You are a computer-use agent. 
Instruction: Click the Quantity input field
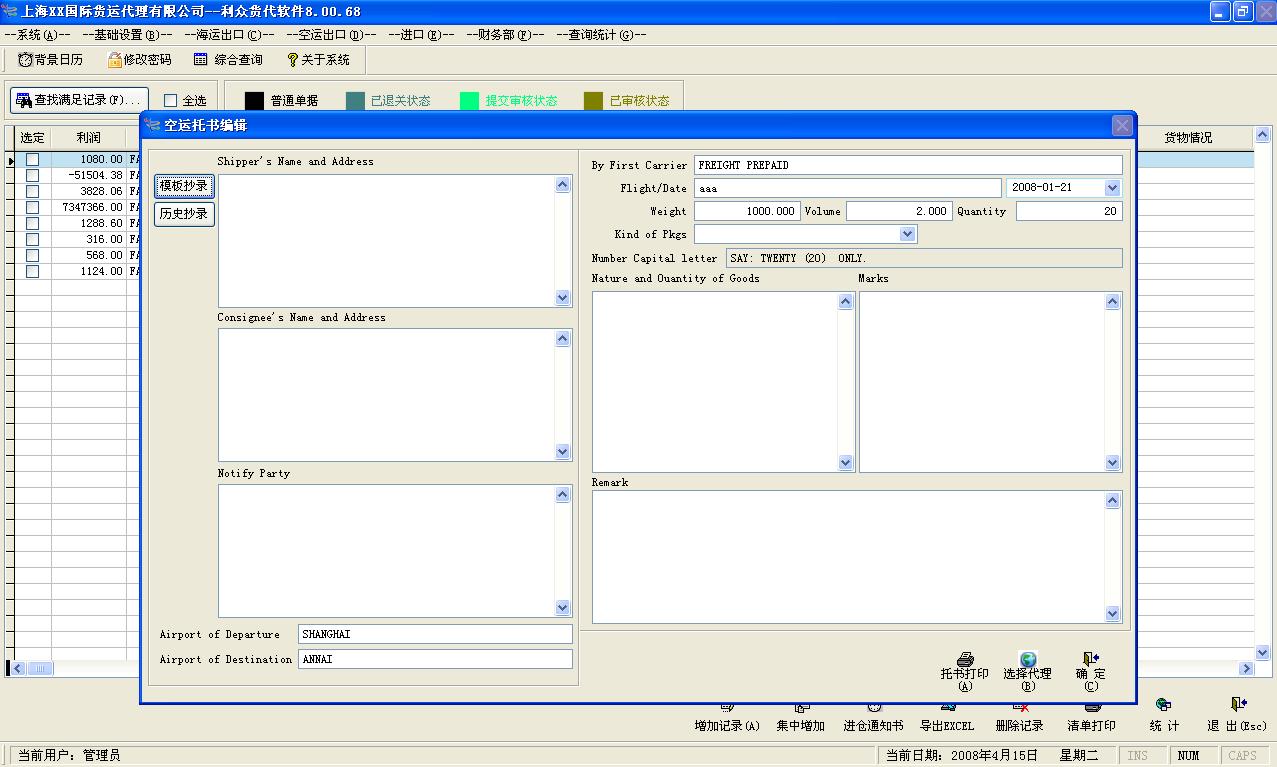pos(1069,211)
